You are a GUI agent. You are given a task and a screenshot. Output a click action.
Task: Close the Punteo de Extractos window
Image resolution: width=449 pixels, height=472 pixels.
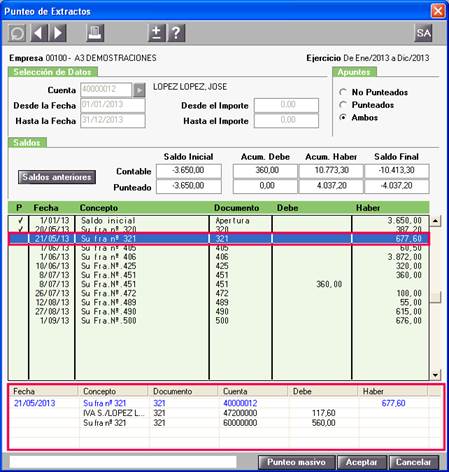tap(438, 11)
